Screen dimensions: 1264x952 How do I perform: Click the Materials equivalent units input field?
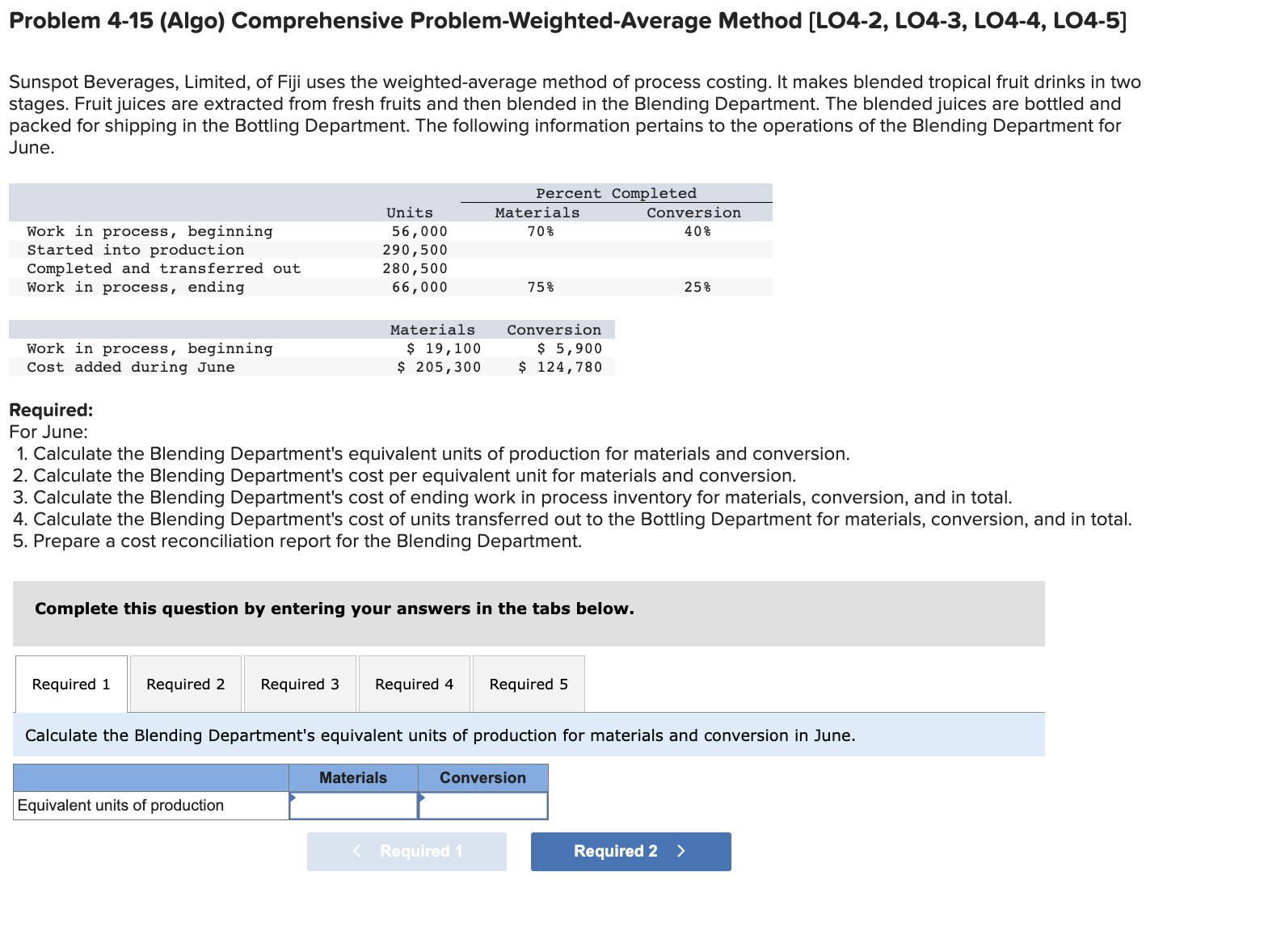(353, 805)
